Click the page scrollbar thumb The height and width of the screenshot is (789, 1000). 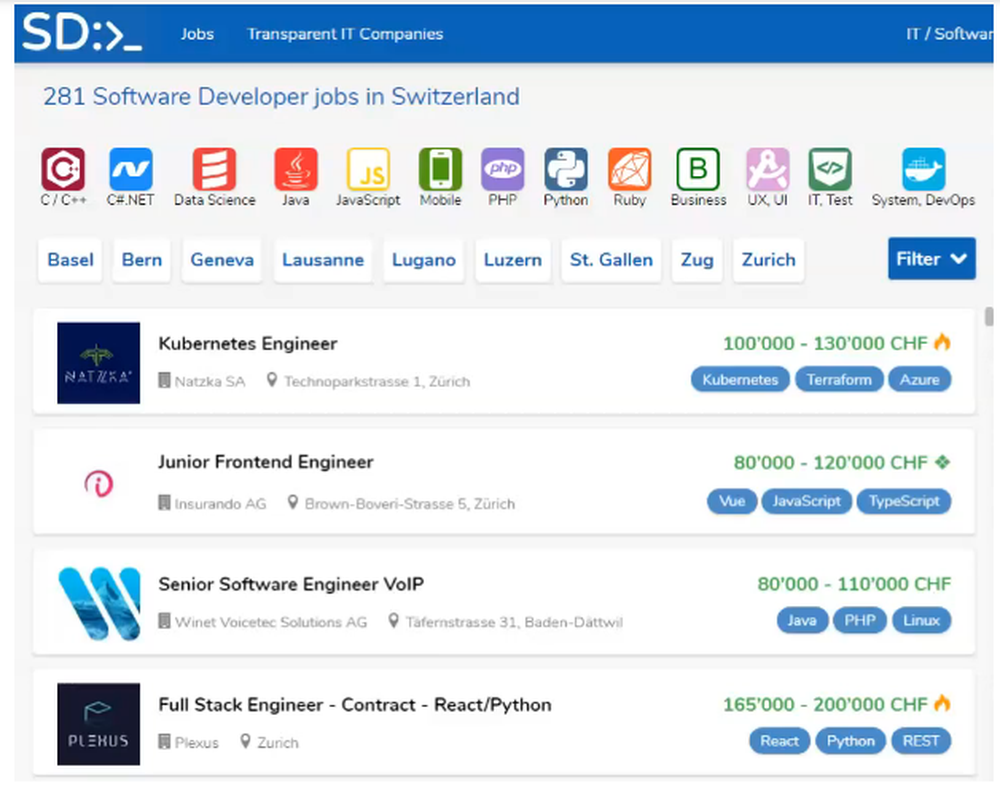[989, 316]
